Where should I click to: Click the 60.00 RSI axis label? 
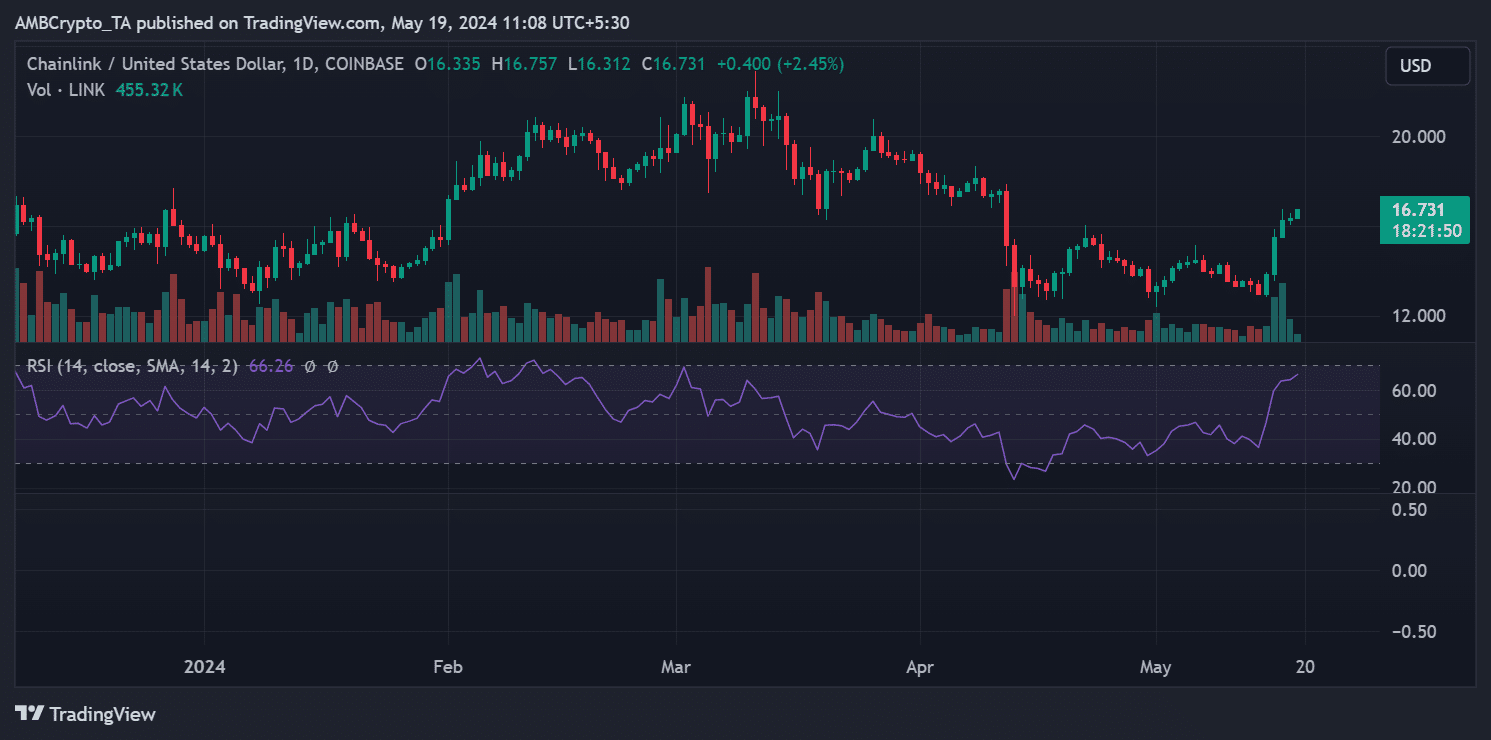pyautogui.click(x=1414, y=391)
